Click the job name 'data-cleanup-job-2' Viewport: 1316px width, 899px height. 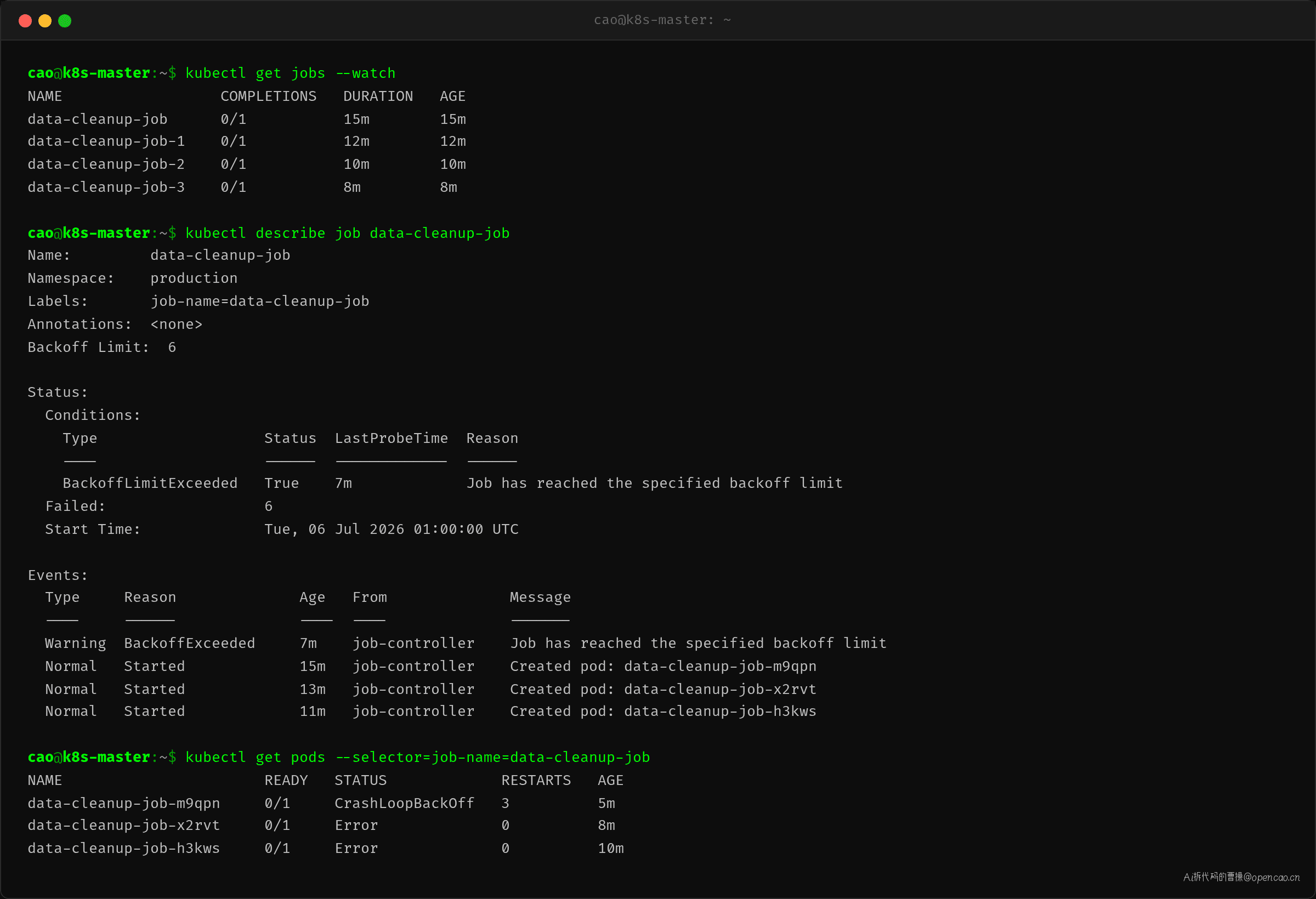coord(106,164)
